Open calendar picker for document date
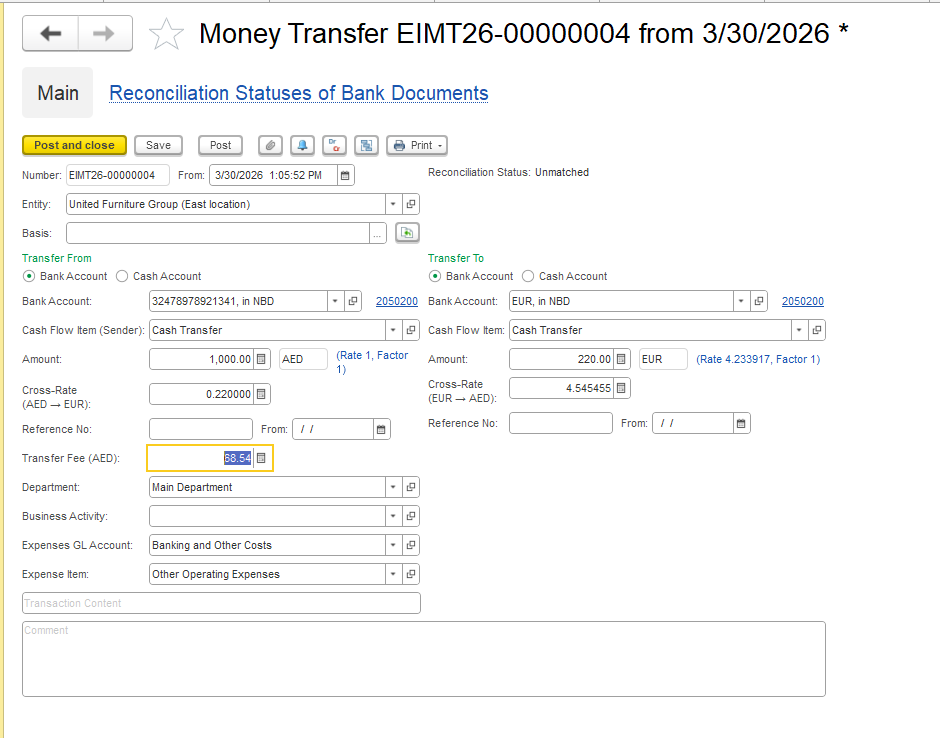 [x=345, y=175]
